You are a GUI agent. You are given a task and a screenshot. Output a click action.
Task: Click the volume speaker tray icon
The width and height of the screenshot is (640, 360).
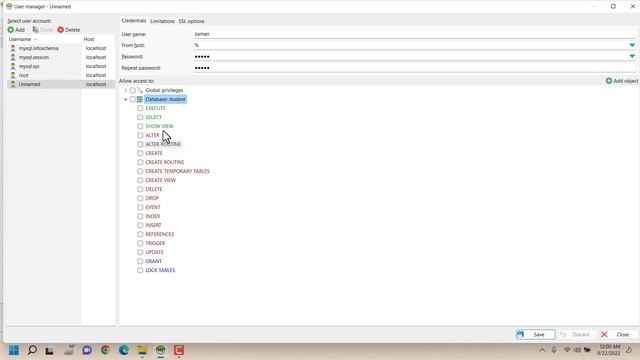(577, 350)
